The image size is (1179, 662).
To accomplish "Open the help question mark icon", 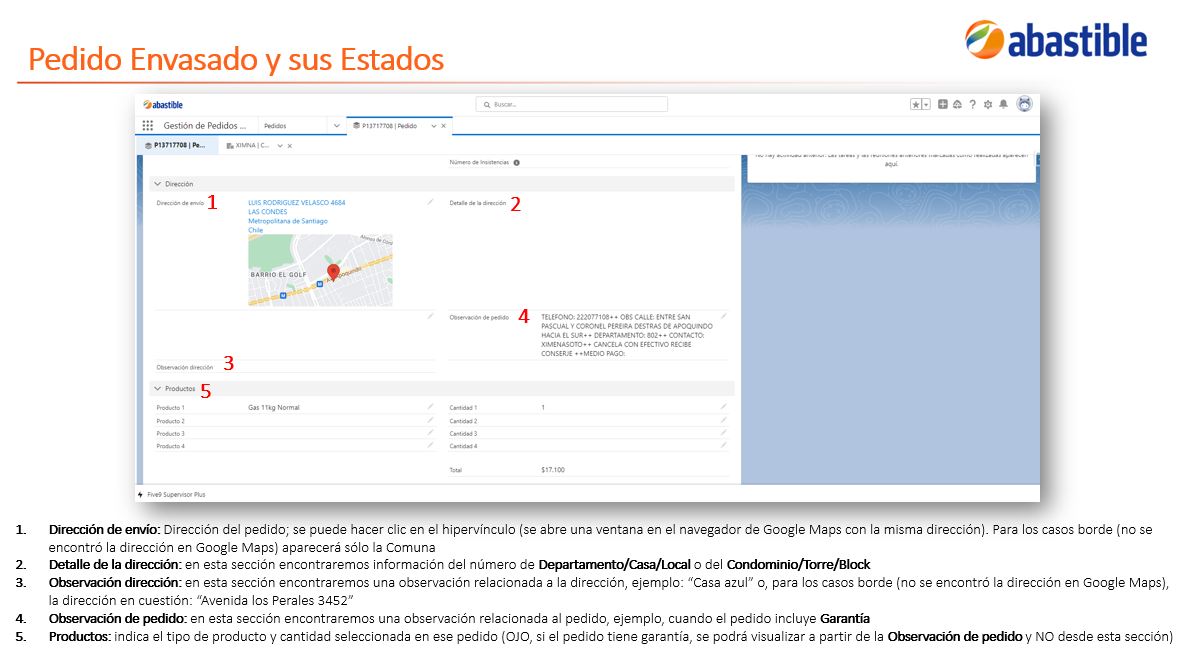I will [x=972, y=105].
